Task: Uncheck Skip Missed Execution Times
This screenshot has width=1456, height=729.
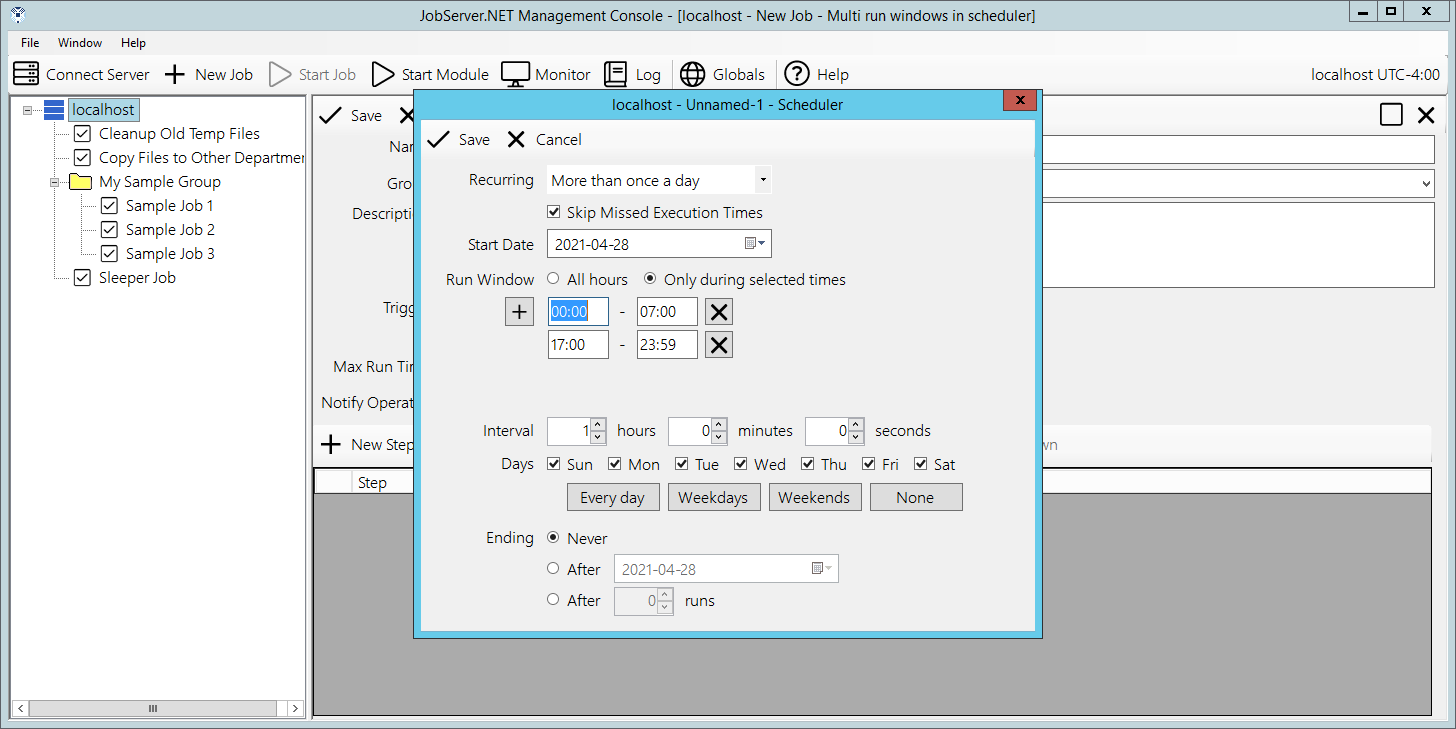Action: tap(554, 212)
